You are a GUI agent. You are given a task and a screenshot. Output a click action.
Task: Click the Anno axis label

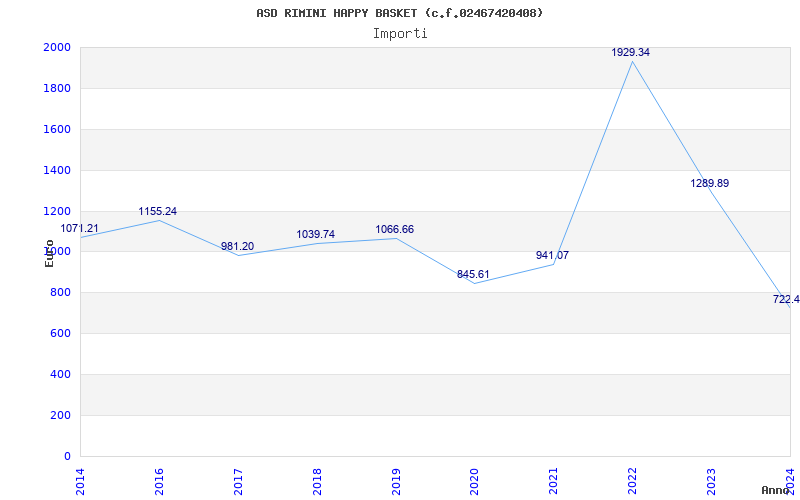[x=776, y=490]
